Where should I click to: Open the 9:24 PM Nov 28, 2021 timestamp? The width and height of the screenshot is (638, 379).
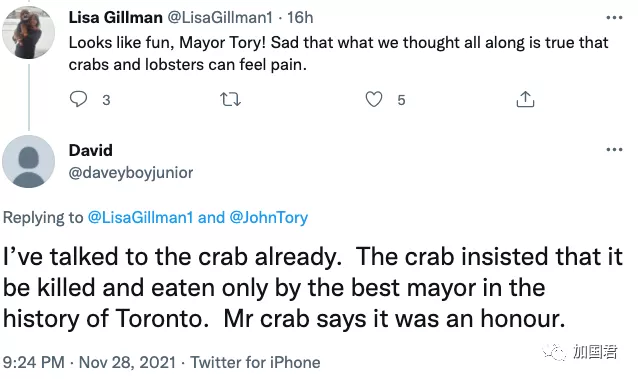[x=89, y=362]
